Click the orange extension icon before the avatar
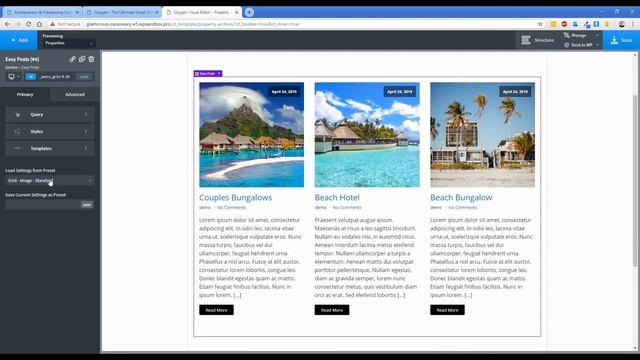 pos(607,24)
